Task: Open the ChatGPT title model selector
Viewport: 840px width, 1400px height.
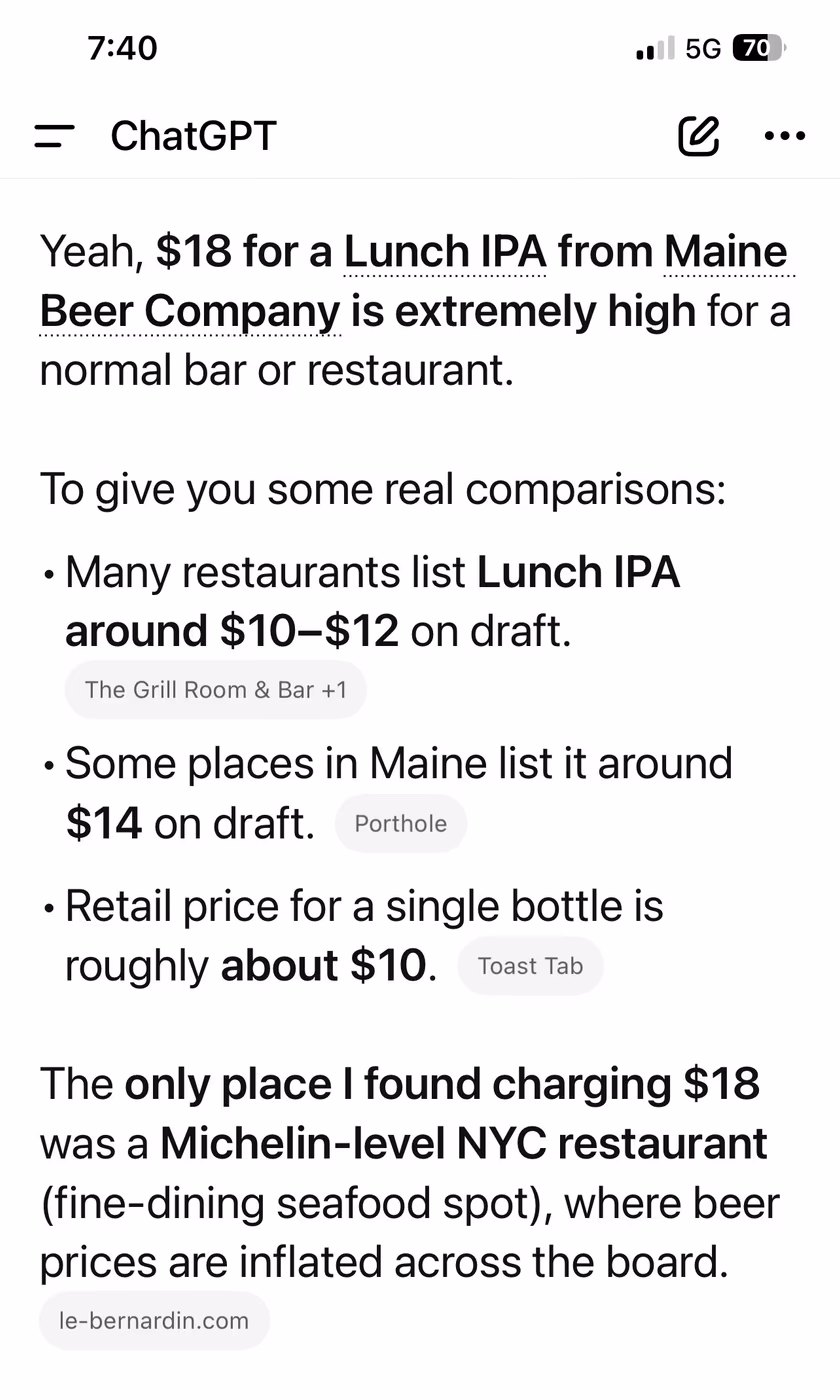Action: coord(193,136)
